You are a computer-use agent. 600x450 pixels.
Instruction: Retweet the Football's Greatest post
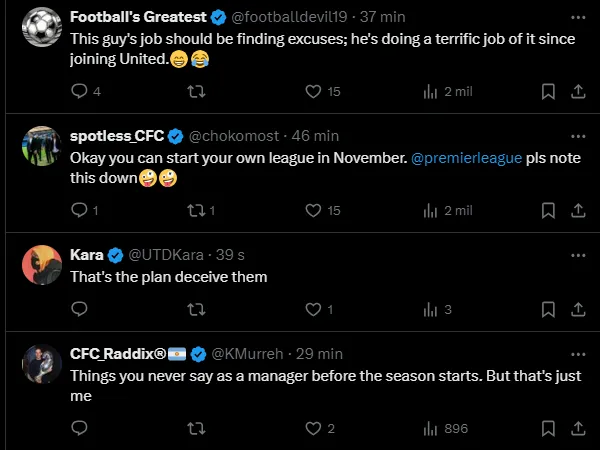click(x=197, y=91)
